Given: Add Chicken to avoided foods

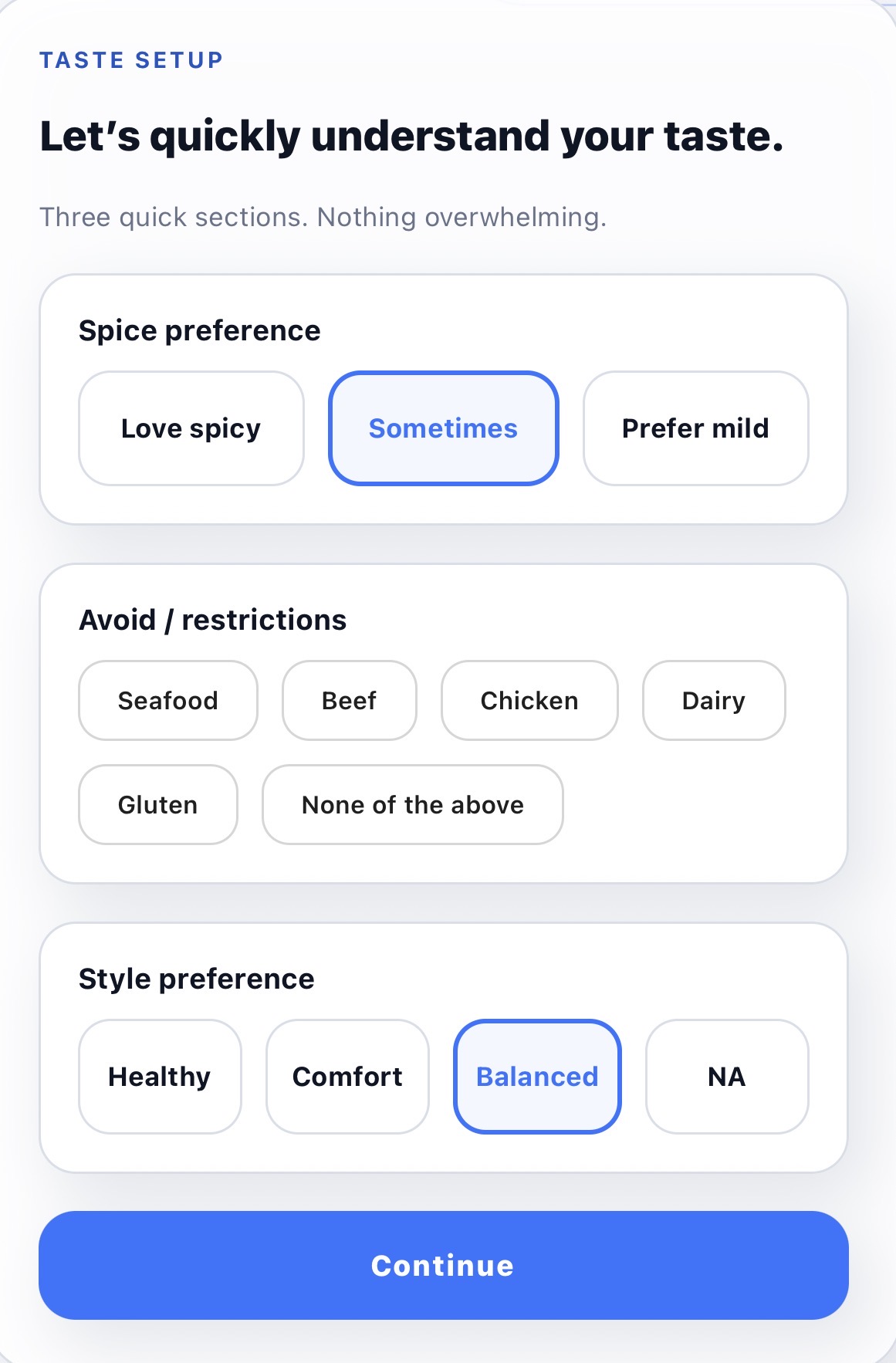Looking at the screenshot, I should pyautogui.click(x=529, y=700).
